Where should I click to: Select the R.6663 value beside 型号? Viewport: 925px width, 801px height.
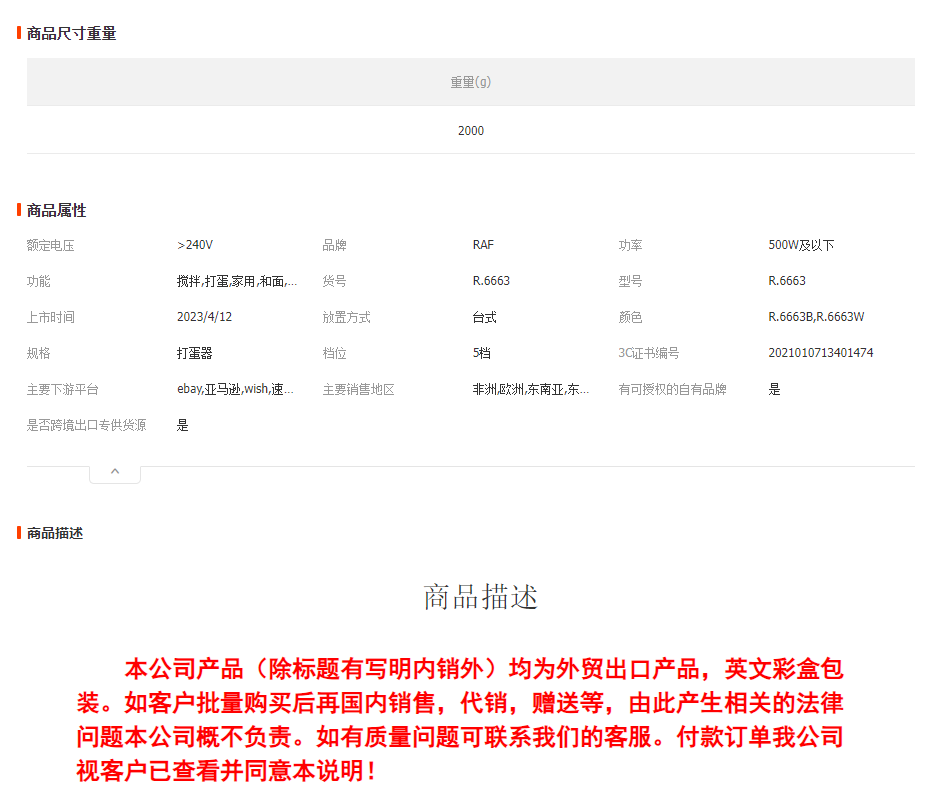(787, 281)
